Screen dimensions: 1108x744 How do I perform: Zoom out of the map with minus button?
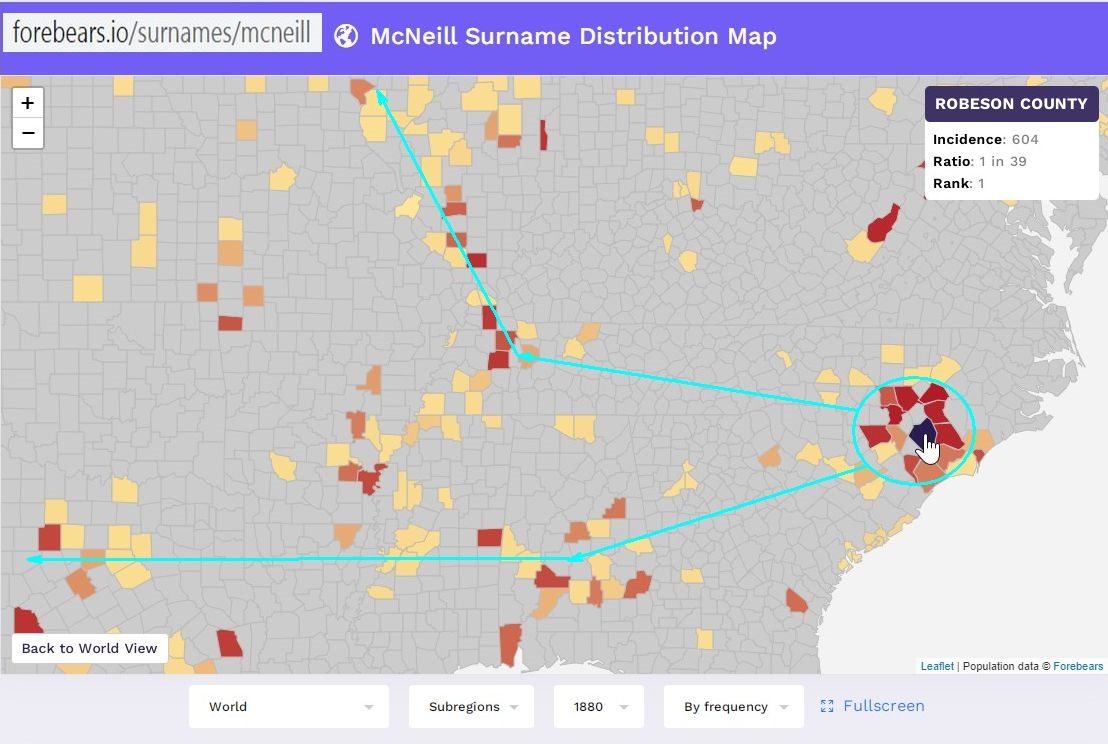tap(27, 133)
